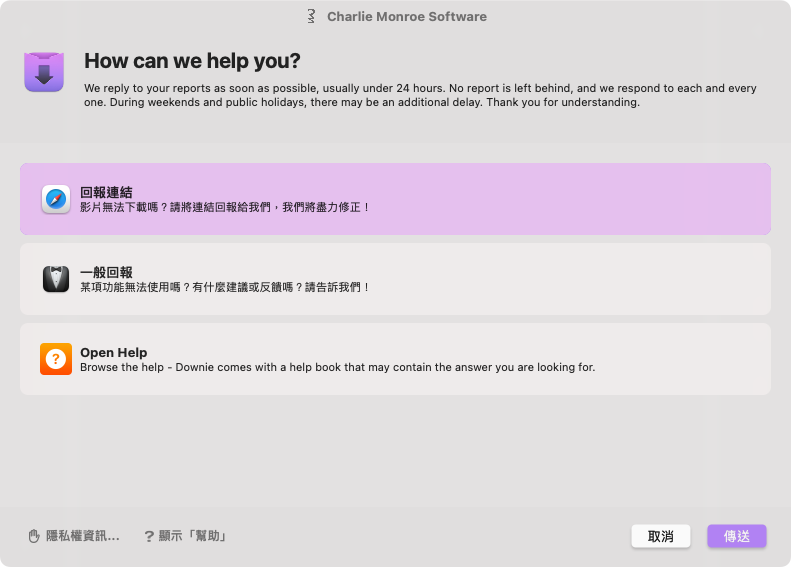The width and height of the screenshot is (791, 567).
Task: Click the hand icon beside 隱私權資訊
Action: click(x=34, y=536)
